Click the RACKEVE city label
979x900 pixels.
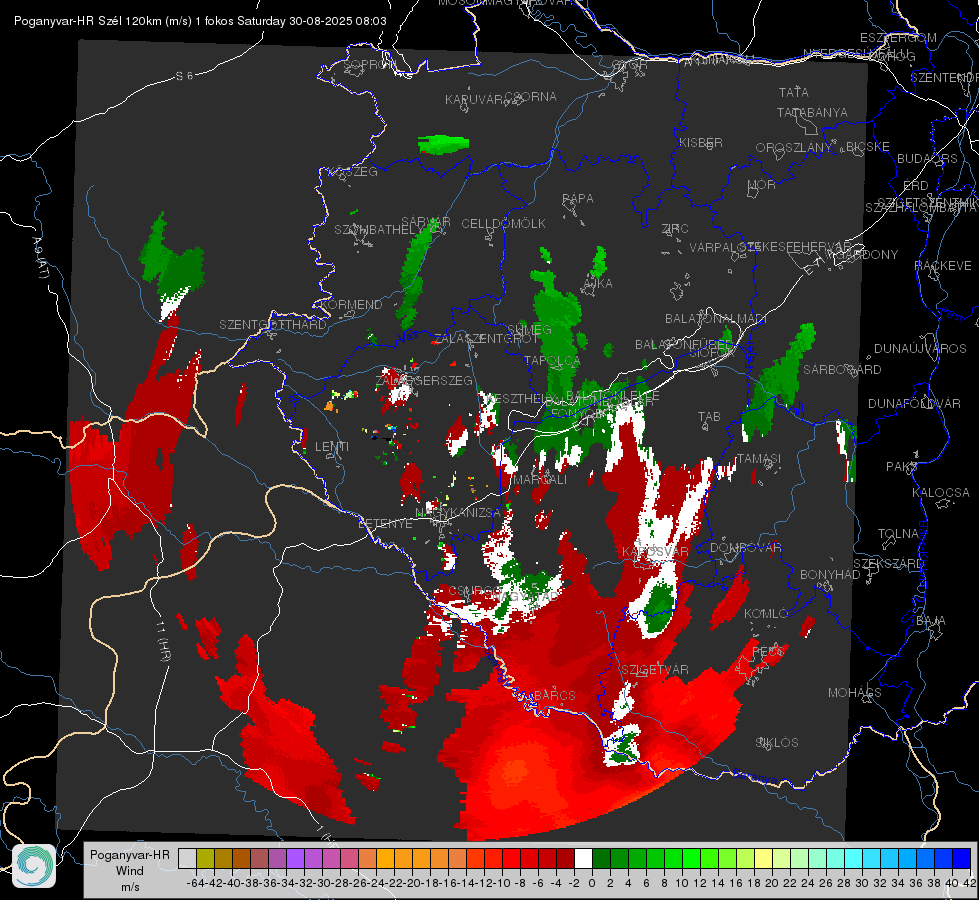[x=943, y=265]
